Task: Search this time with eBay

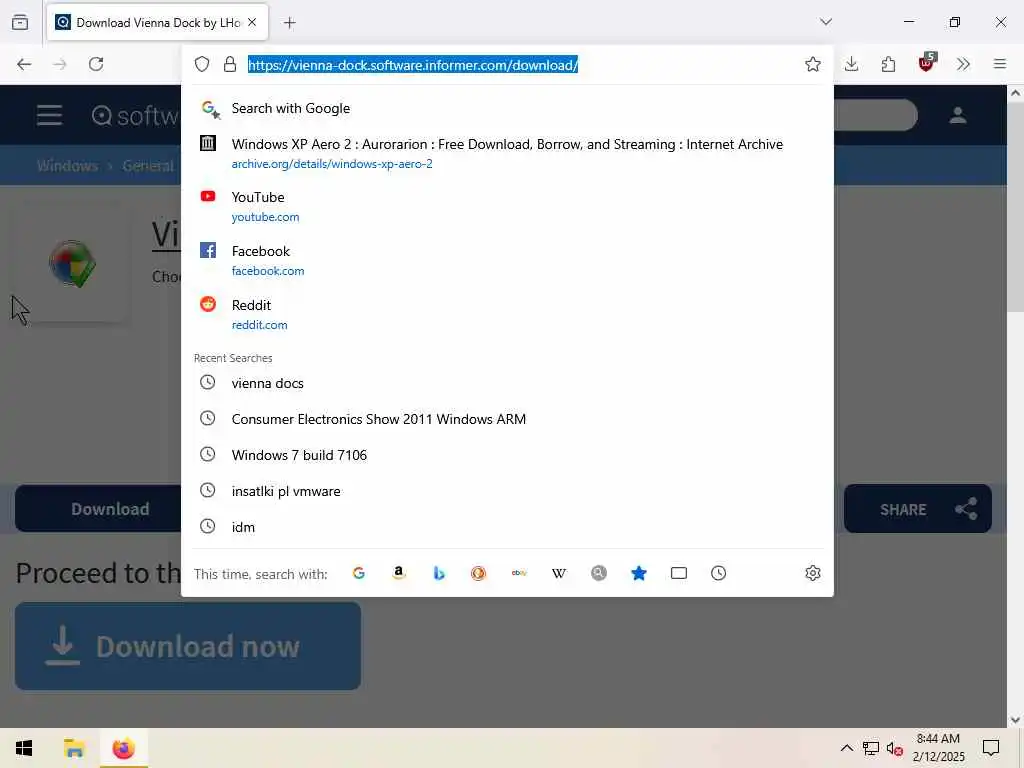Action: [x=519, y=573]
